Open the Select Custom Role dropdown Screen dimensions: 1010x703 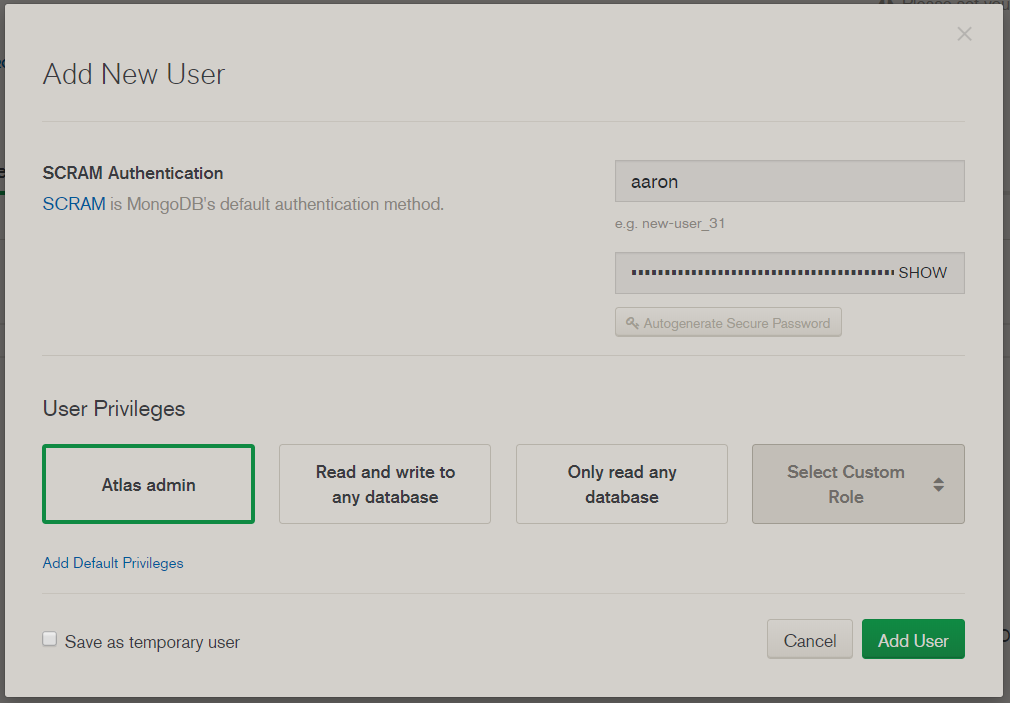pyautogui.click(x=845, y=485)
